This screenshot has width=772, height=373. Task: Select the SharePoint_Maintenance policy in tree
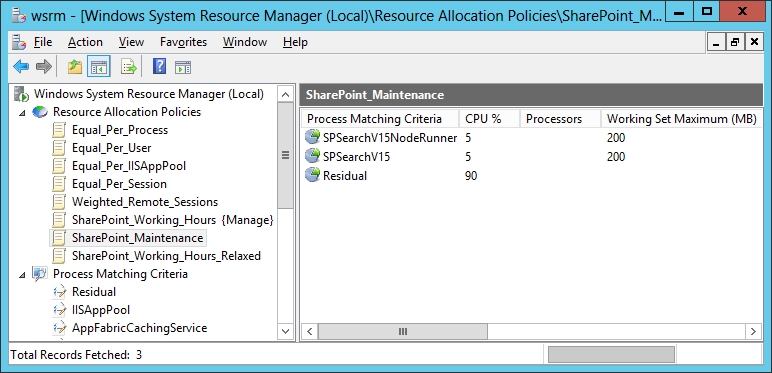point(137,238)
